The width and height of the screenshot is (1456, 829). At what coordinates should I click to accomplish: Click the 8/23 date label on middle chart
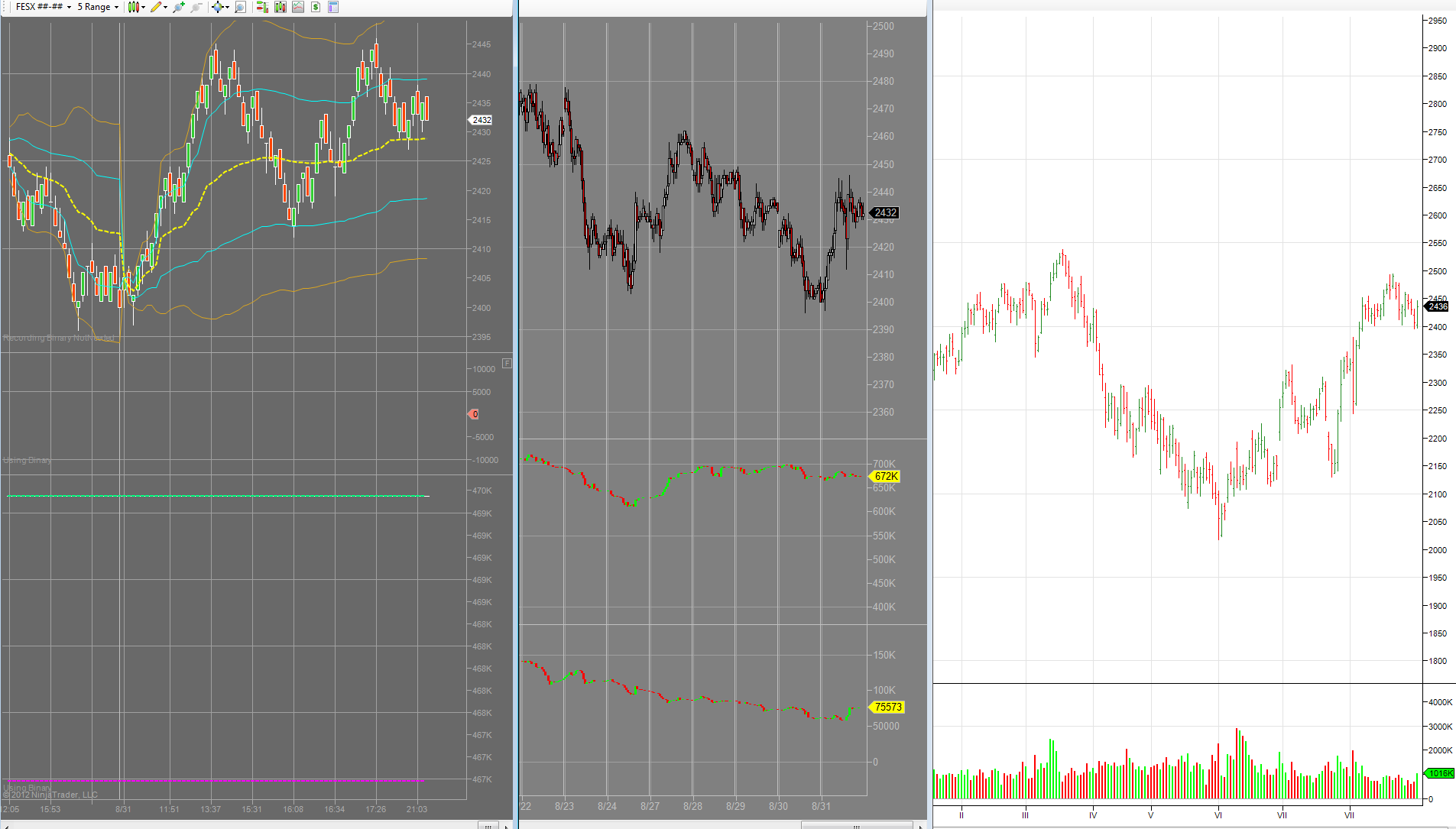(x=564, y=806)
